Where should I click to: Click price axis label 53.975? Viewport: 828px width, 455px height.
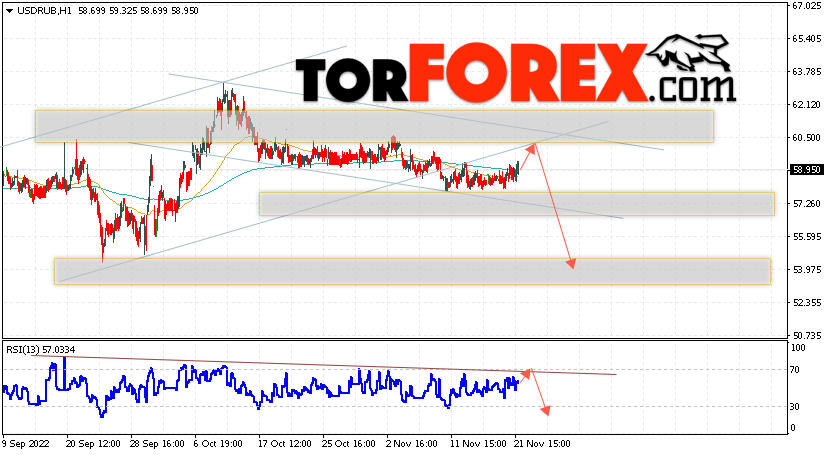point(806,270)
